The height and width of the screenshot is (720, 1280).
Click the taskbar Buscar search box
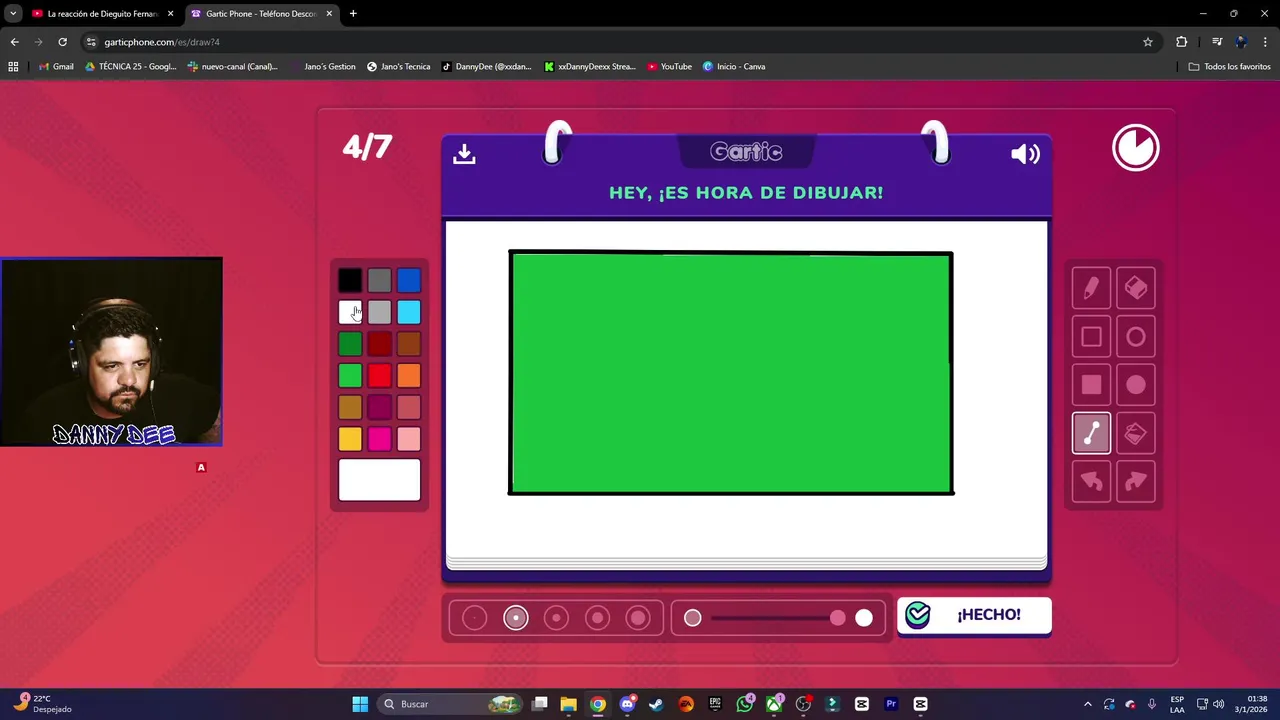(x=452, y=704)
